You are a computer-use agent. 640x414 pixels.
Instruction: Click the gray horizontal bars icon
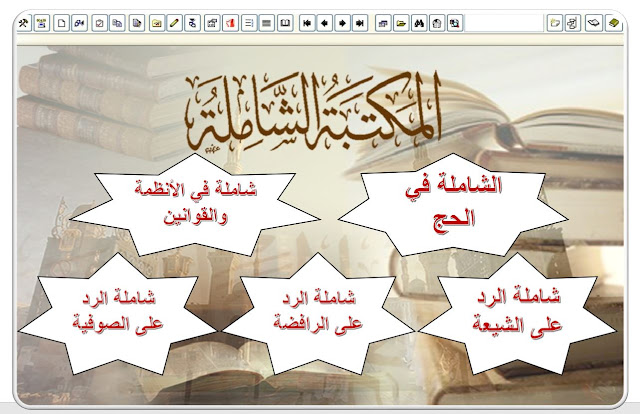point(267,23)
